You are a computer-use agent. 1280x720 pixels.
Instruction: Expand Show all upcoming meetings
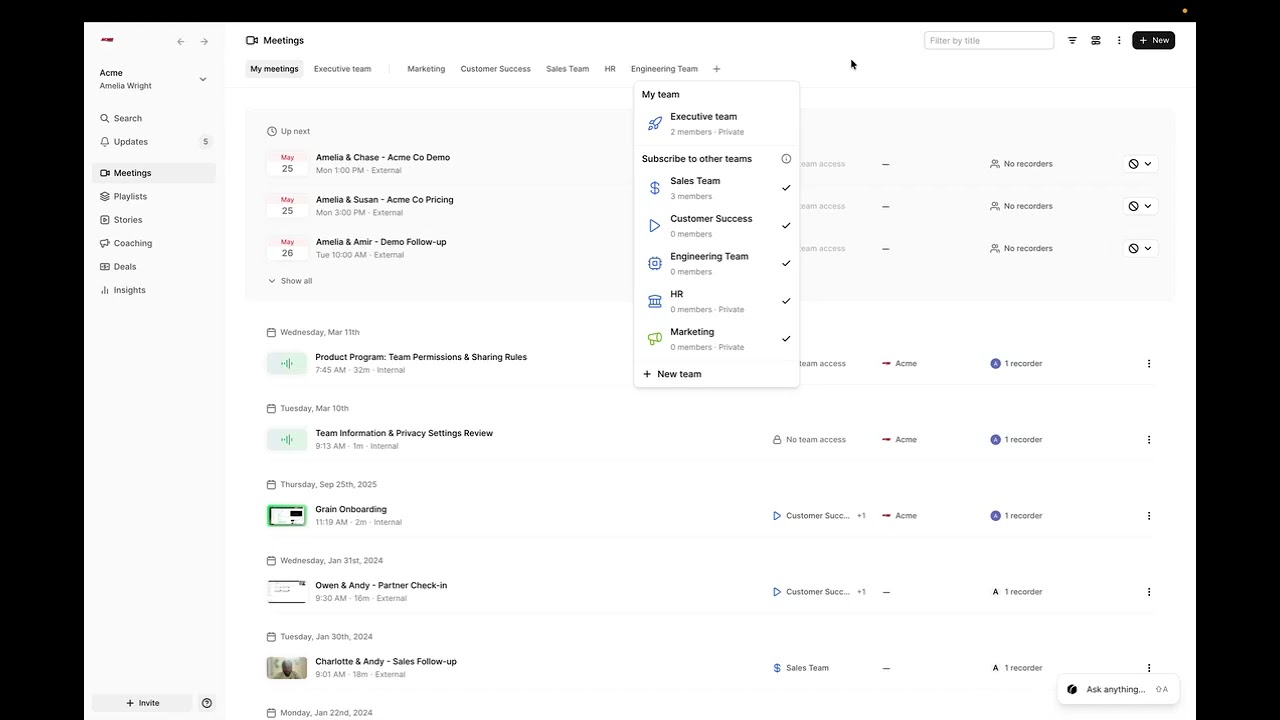(290, 281)
